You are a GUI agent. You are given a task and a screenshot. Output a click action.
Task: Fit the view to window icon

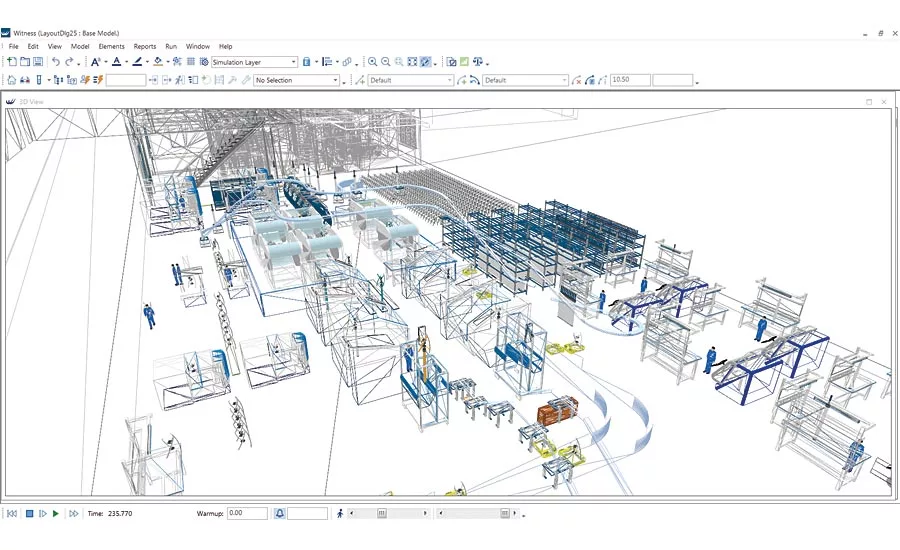(x=412, y=61)
